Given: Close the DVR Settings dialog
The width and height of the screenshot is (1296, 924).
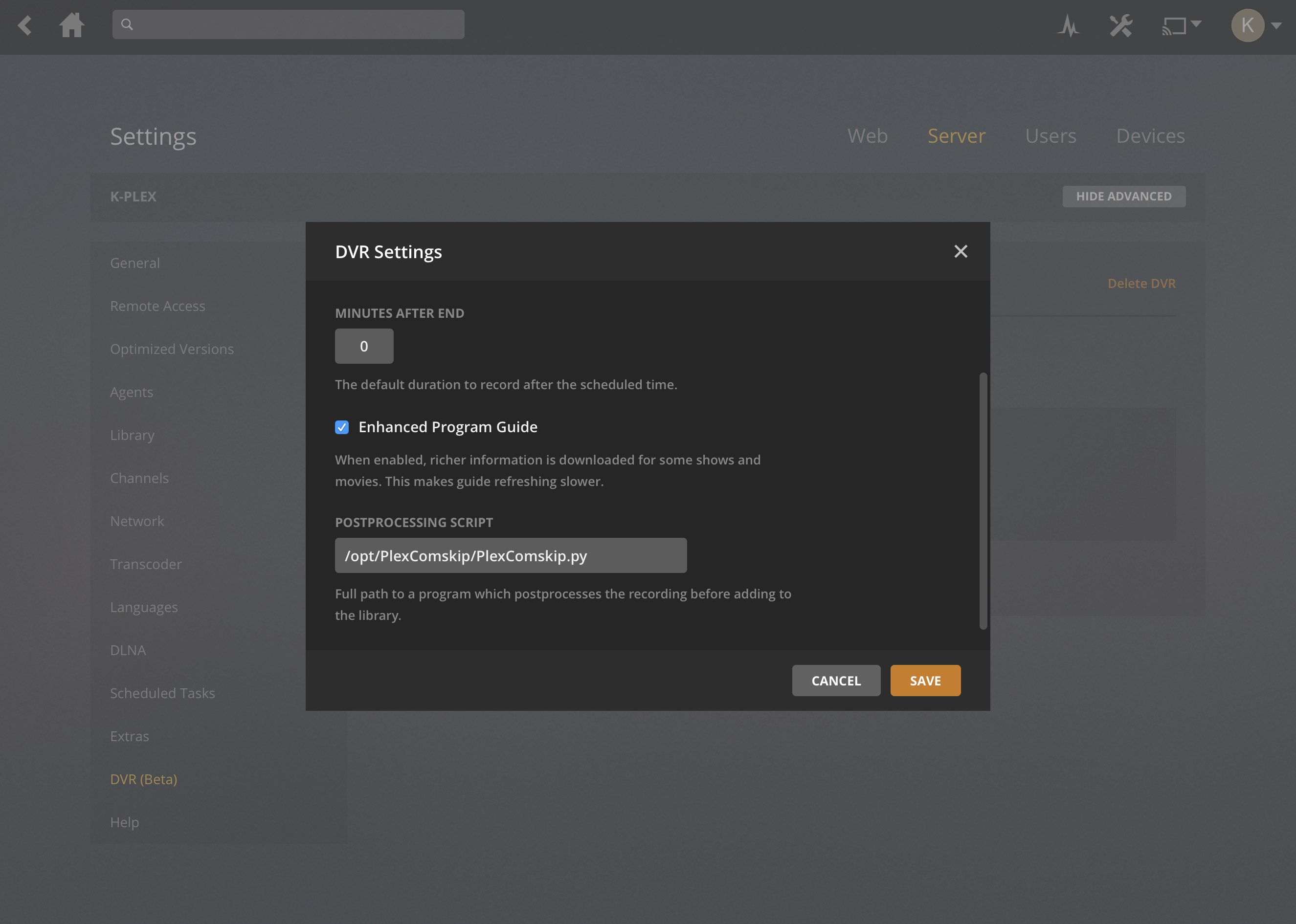Looking at the screenshot, I should 961,251.
